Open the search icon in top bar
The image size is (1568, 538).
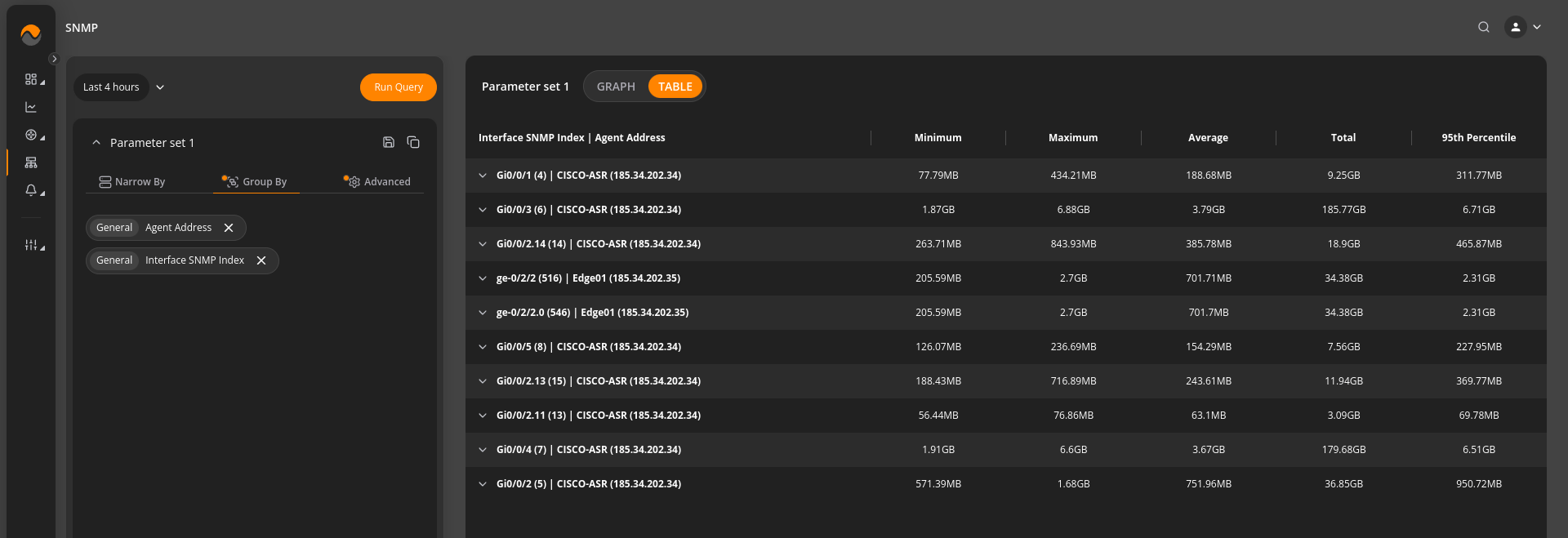coord(1484,27)
